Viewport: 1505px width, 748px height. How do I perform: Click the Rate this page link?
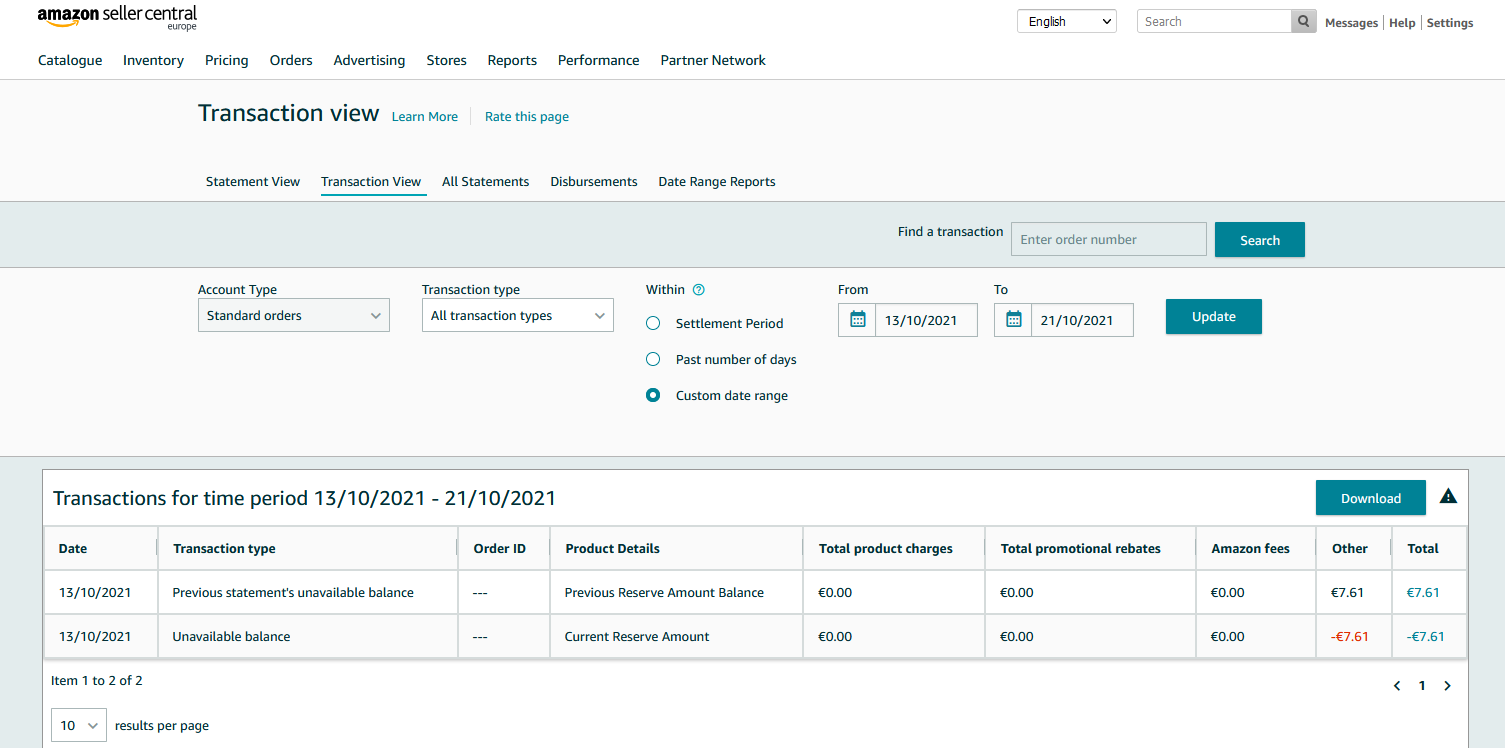pyautogui.click(x=527, y=116)
